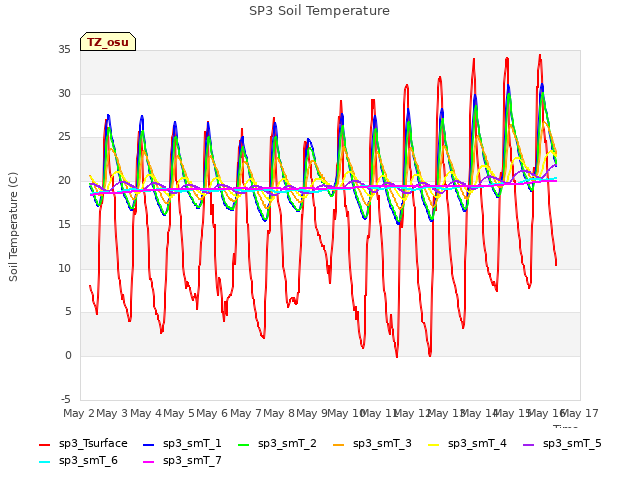Click the 15 y-axis tick label
640x480 pixels.
pos(64,224)
